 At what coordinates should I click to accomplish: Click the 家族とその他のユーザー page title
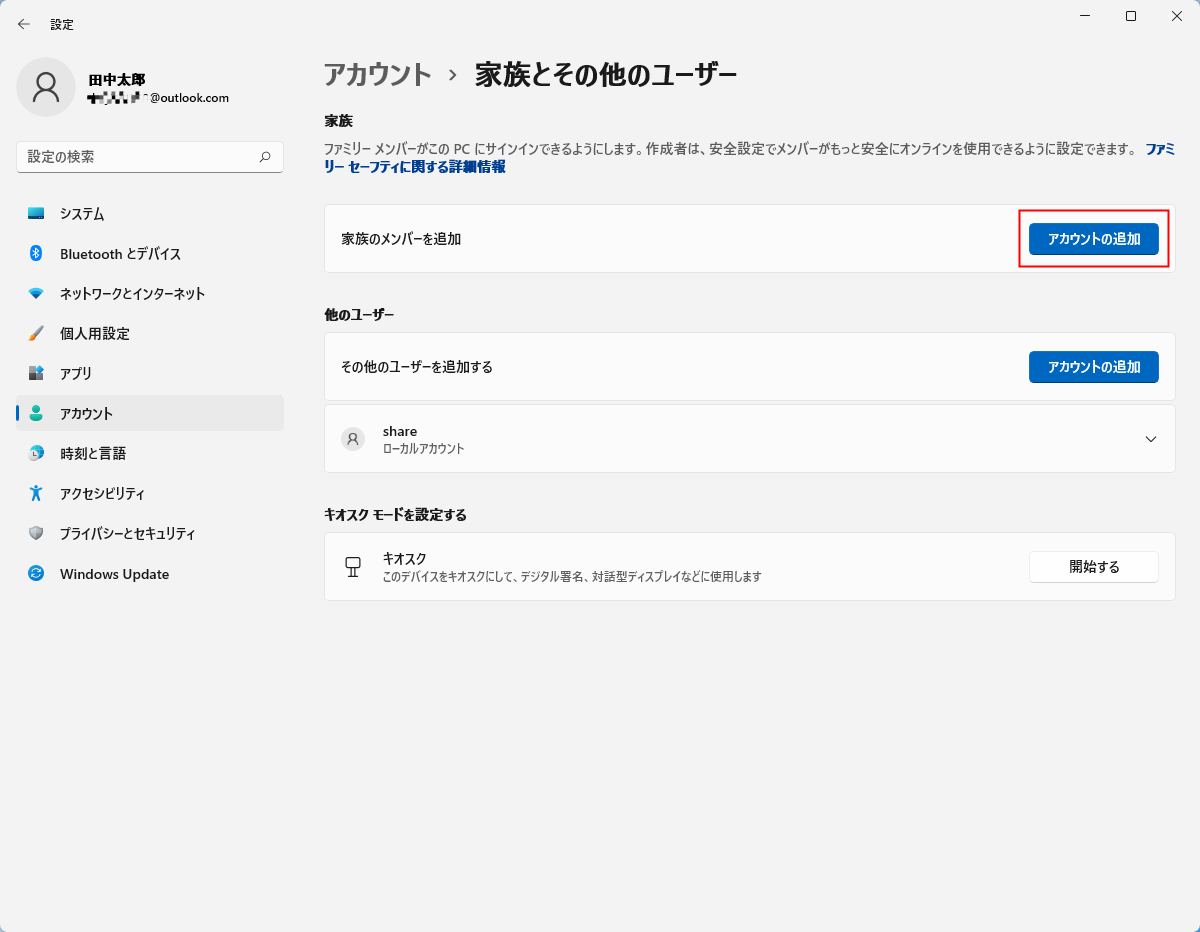pyautogui.click(x=606, y=74)
